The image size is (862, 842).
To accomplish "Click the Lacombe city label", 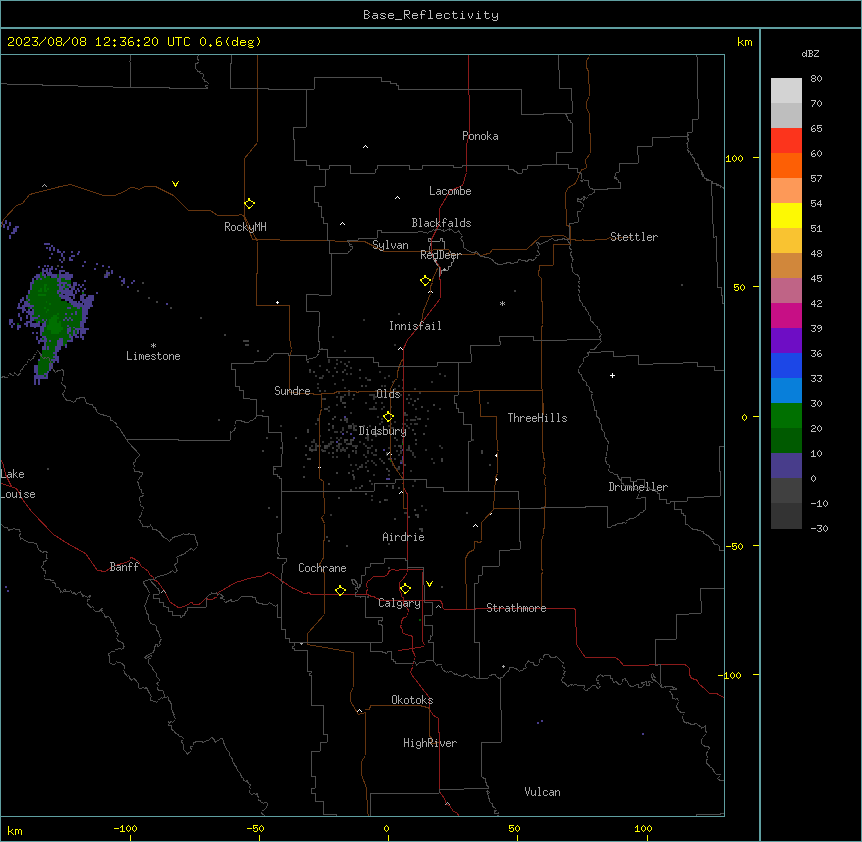I will tap(450, 191).
